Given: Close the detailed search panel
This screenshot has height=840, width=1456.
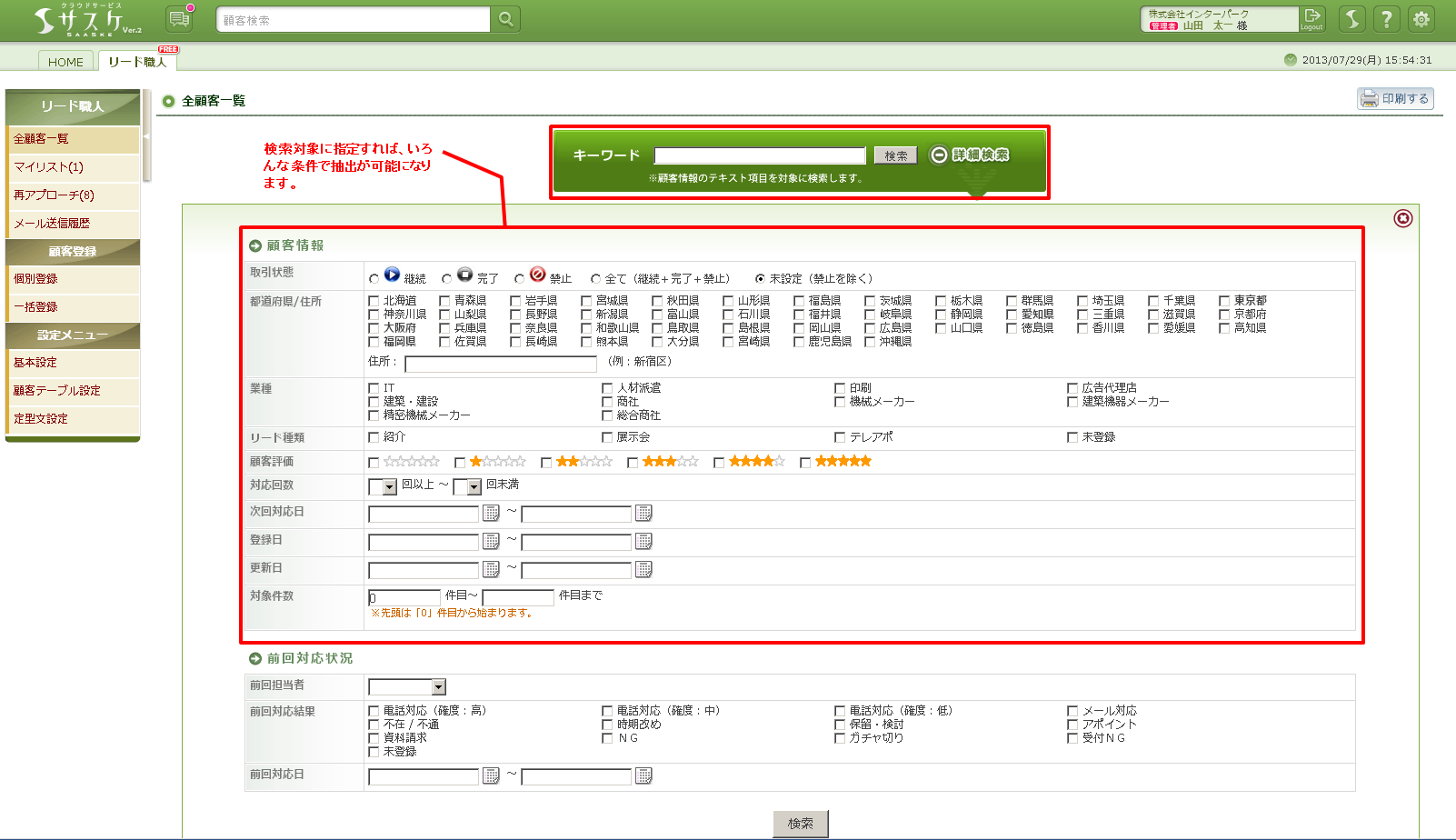Looking at the screenshot, I should tap(1403, 218).
